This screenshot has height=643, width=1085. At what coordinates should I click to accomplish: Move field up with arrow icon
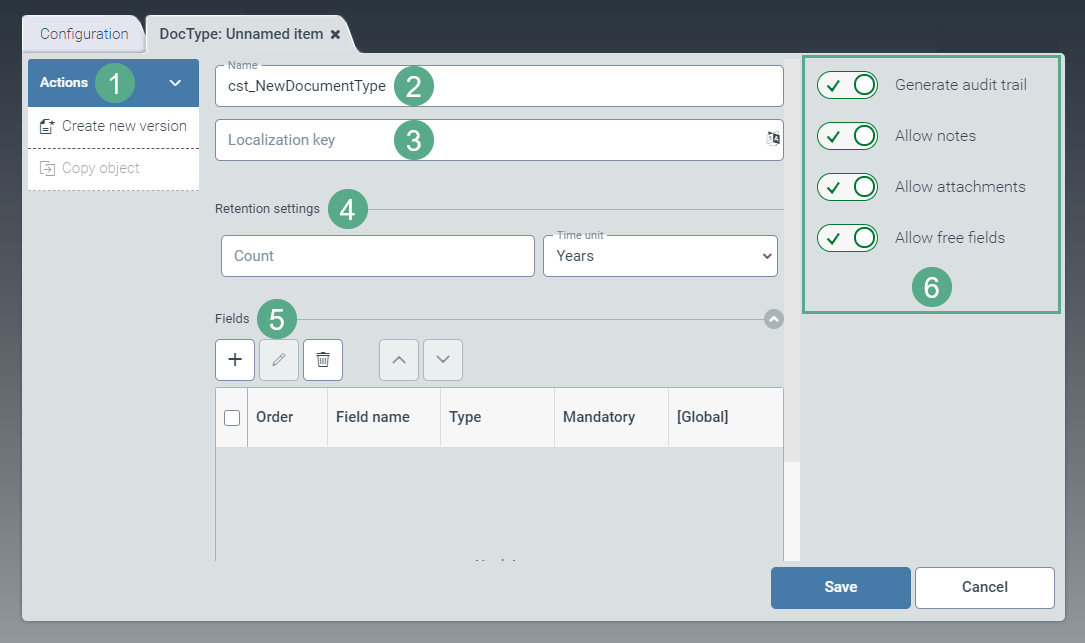tap(399, 360)
